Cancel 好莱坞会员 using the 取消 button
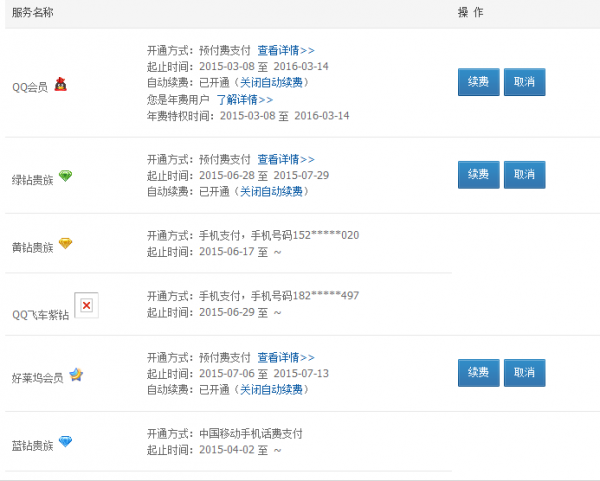Screen dimensions: 600x481 tap(525, 373)
